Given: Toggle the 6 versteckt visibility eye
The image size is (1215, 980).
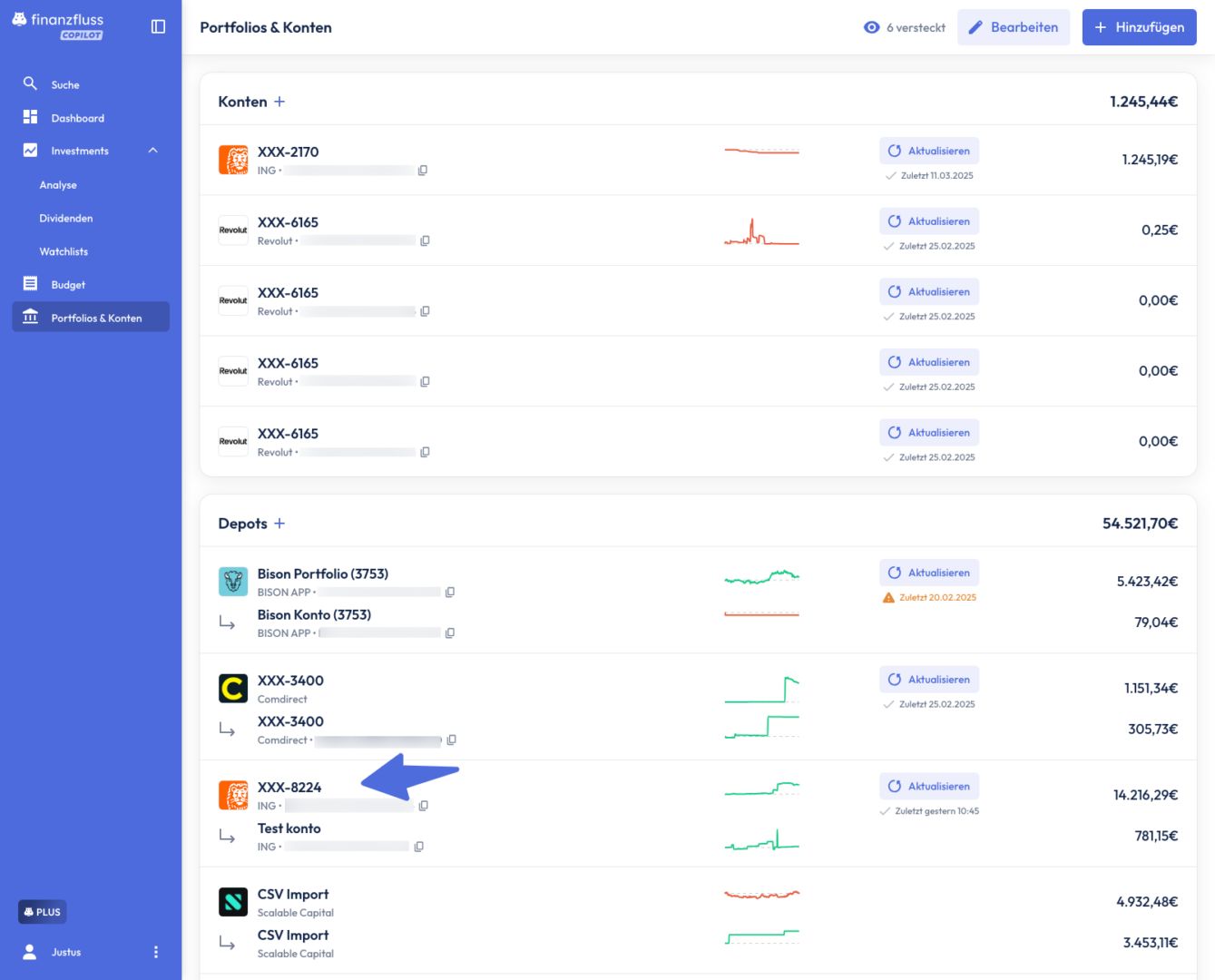Looking at the screenshot, I should pos(871,27).
